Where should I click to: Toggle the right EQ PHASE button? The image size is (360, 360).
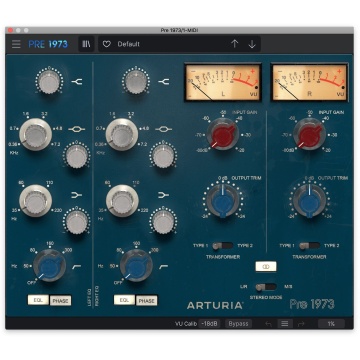147,300
